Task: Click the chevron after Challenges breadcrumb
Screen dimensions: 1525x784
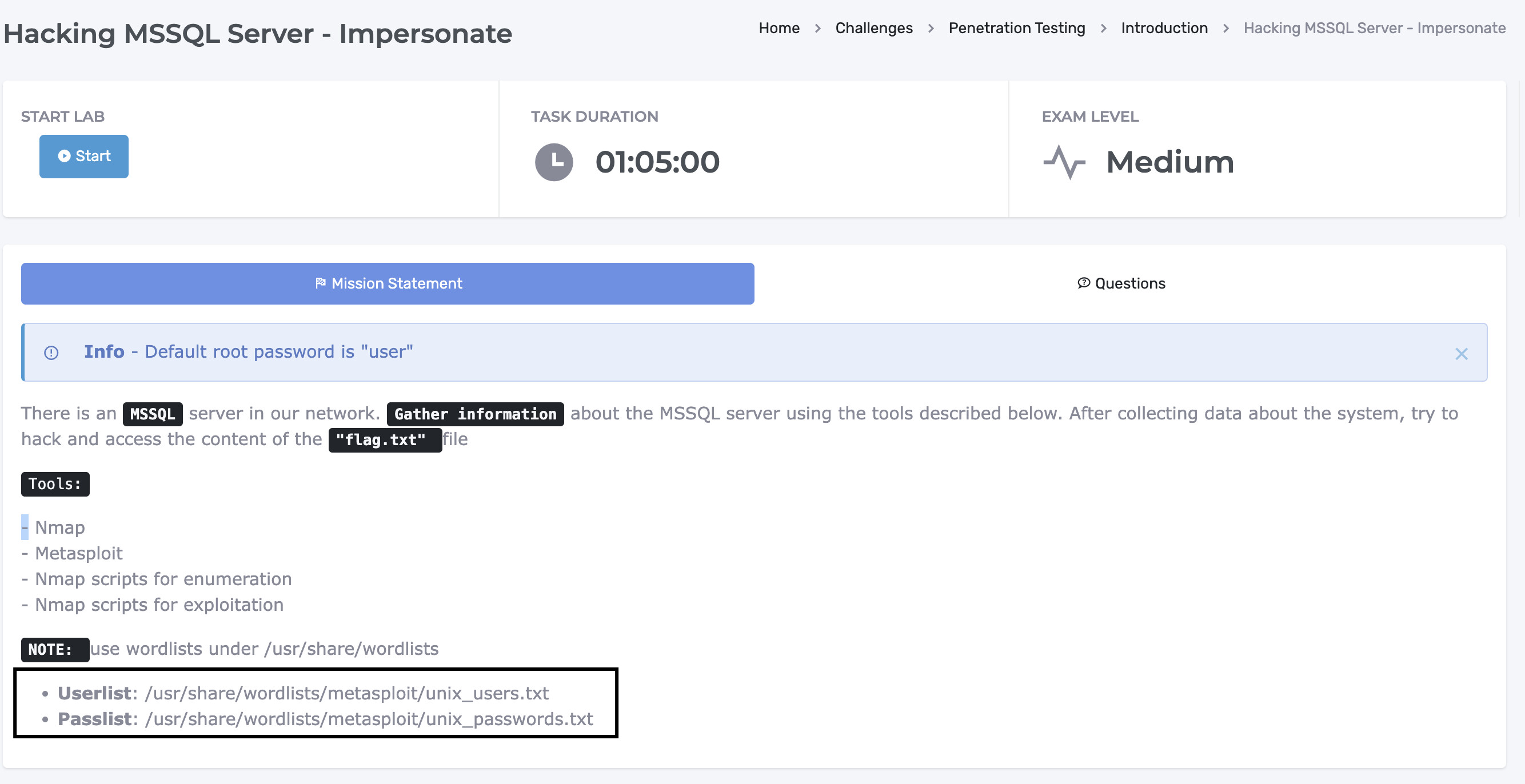Action: coord(930,29)
